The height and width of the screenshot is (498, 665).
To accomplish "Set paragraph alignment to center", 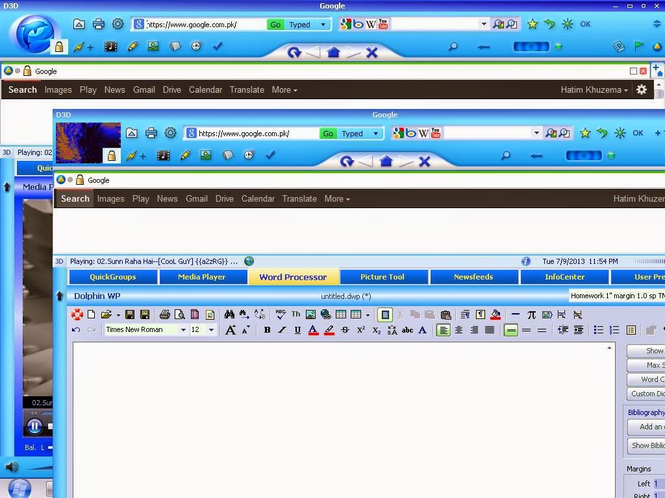I will (459, 330).
